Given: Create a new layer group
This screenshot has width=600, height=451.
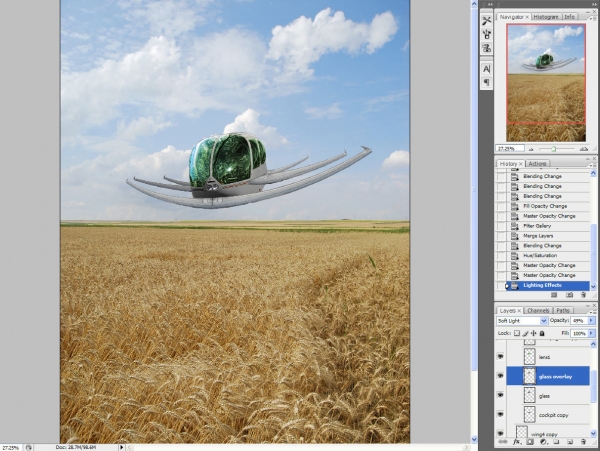Looking at the screenshot, I should point(556,441).
